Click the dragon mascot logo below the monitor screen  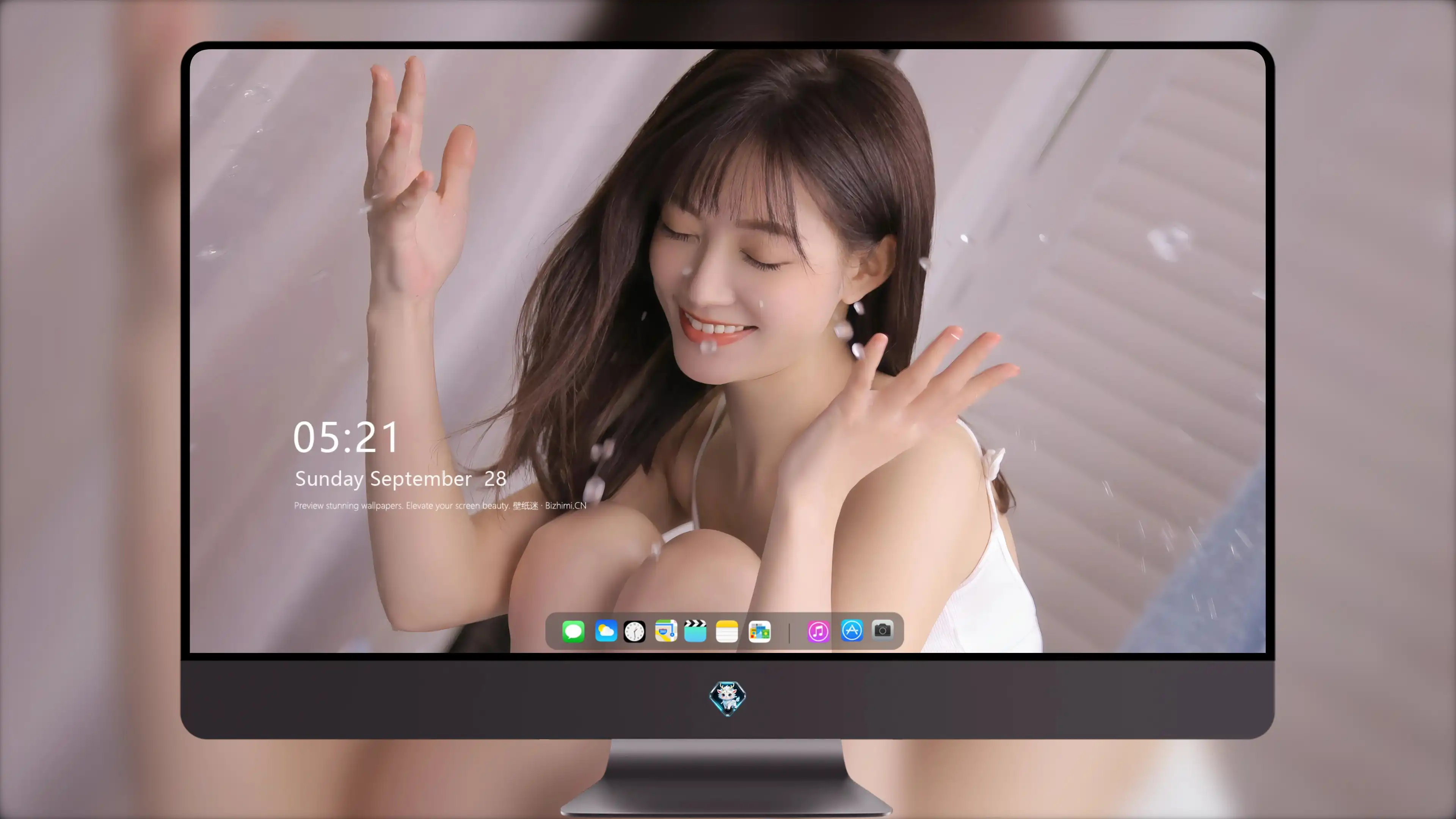[728, 698]
